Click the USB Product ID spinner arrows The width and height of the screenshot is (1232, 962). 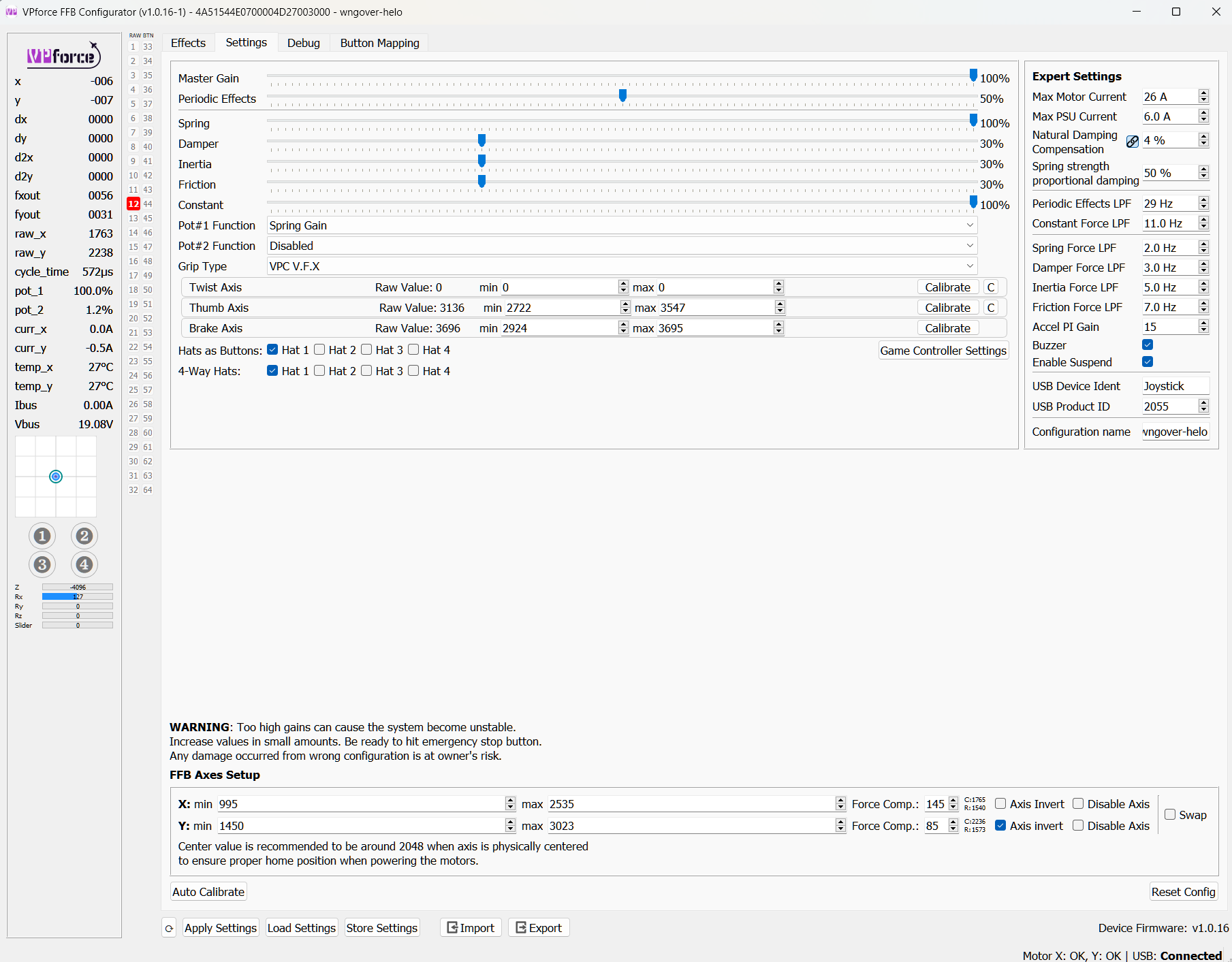pyautogui.click(x=1203, y=406)
